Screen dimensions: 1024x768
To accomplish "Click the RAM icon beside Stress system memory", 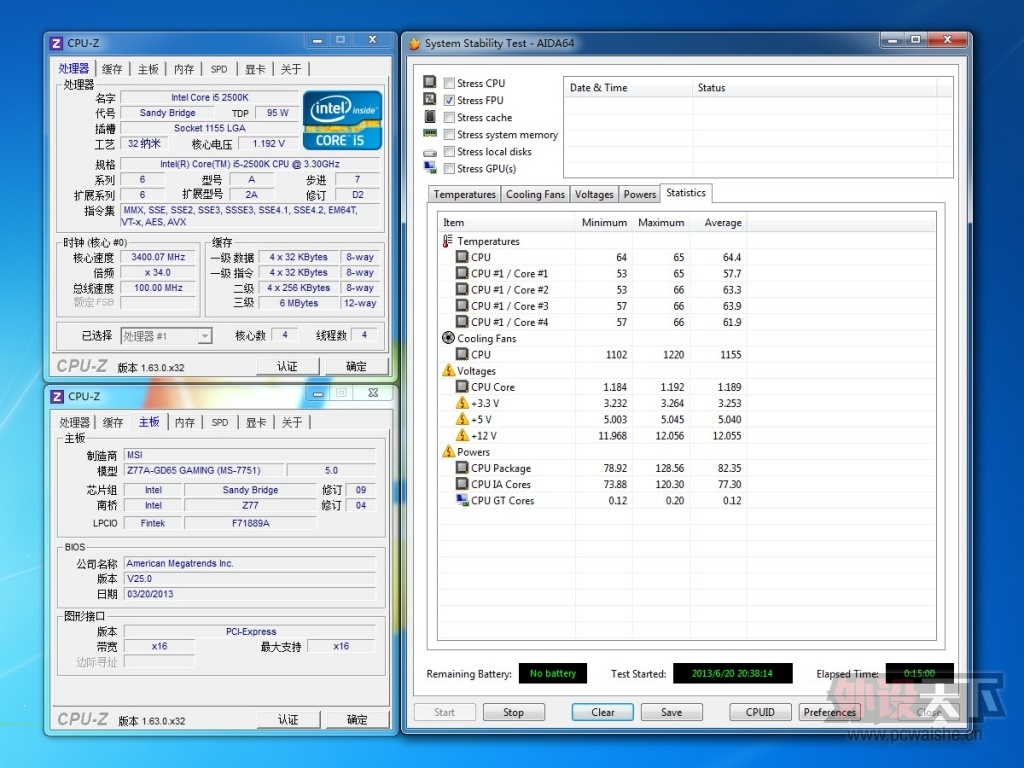I will pyautogui.click(x=430, y=133).
